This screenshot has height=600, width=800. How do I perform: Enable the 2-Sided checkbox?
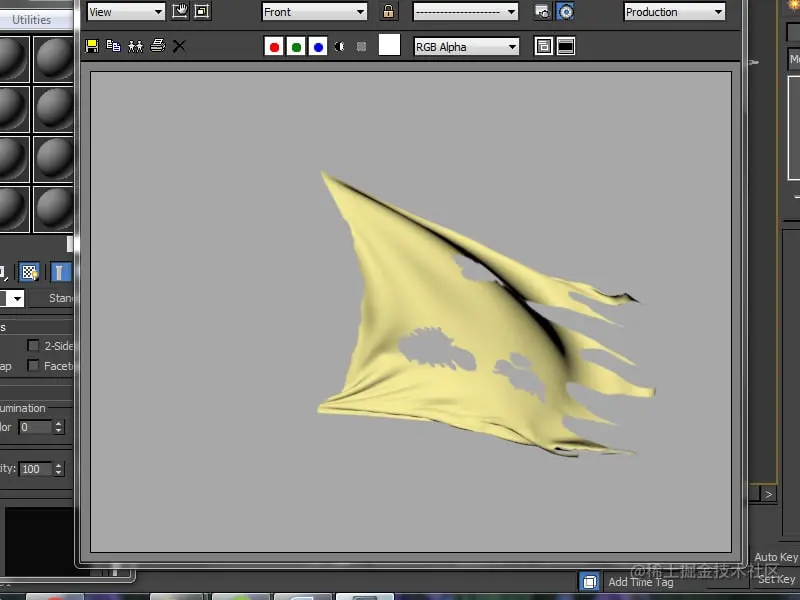tap(33, 346)
